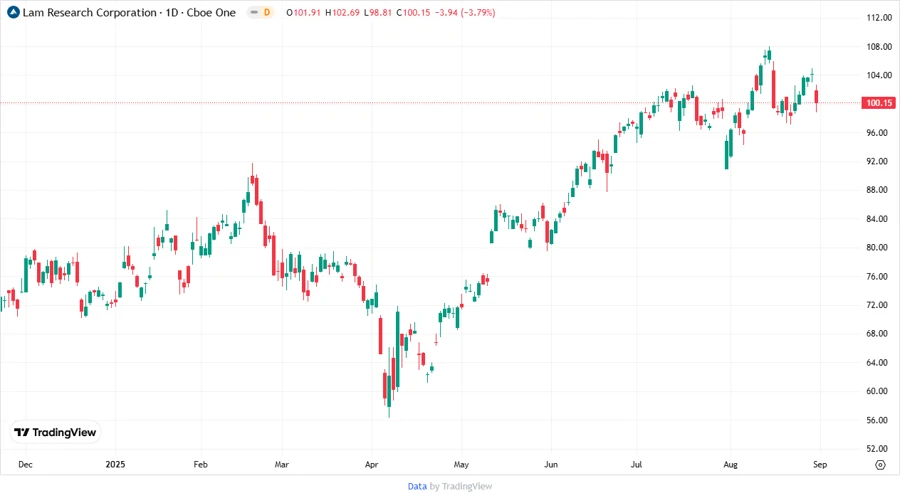Click the 108.00 price axis label
Screen dimensions: 900x498
click(x=879, y=46)
